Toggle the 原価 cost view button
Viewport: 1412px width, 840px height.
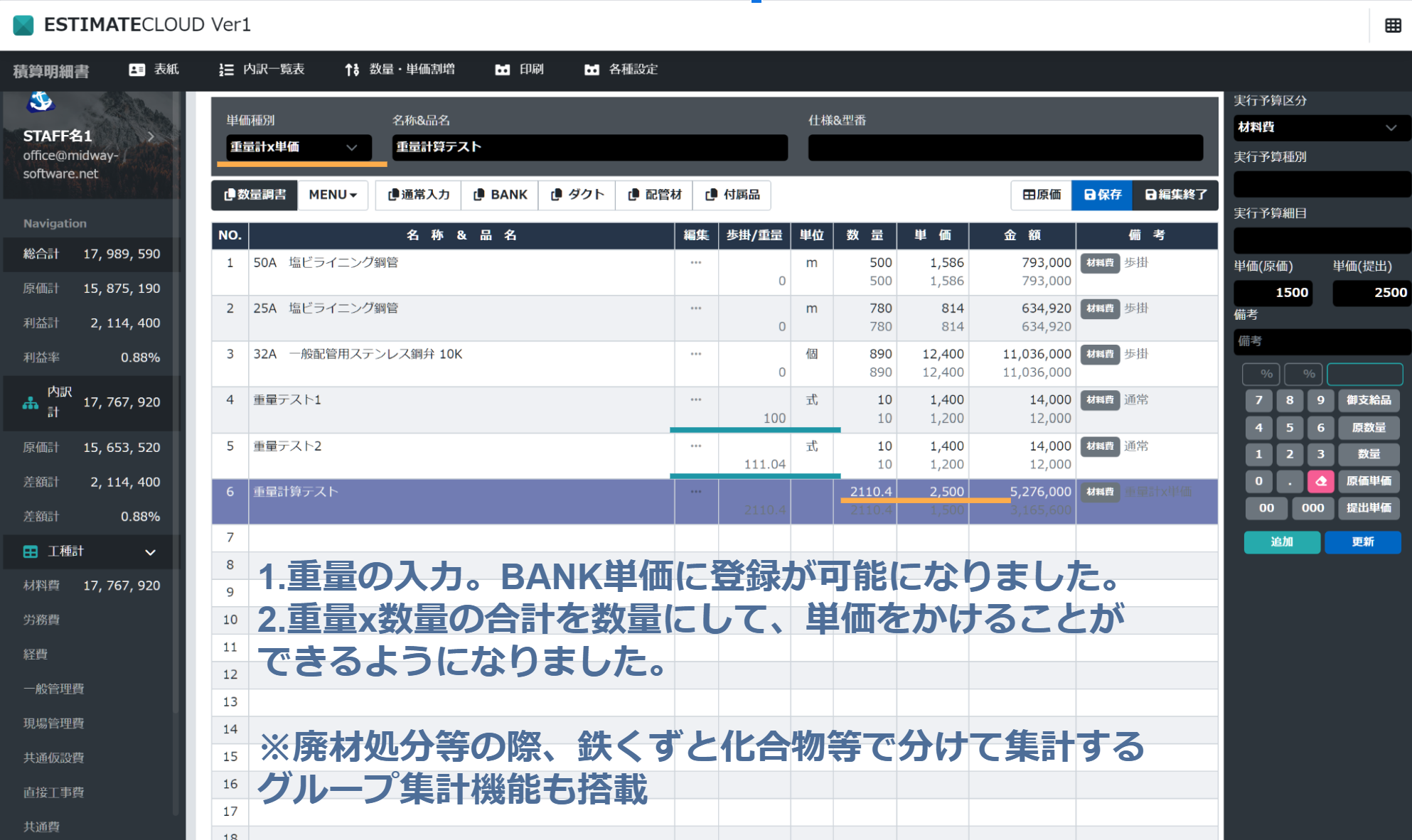[1042, 195]
